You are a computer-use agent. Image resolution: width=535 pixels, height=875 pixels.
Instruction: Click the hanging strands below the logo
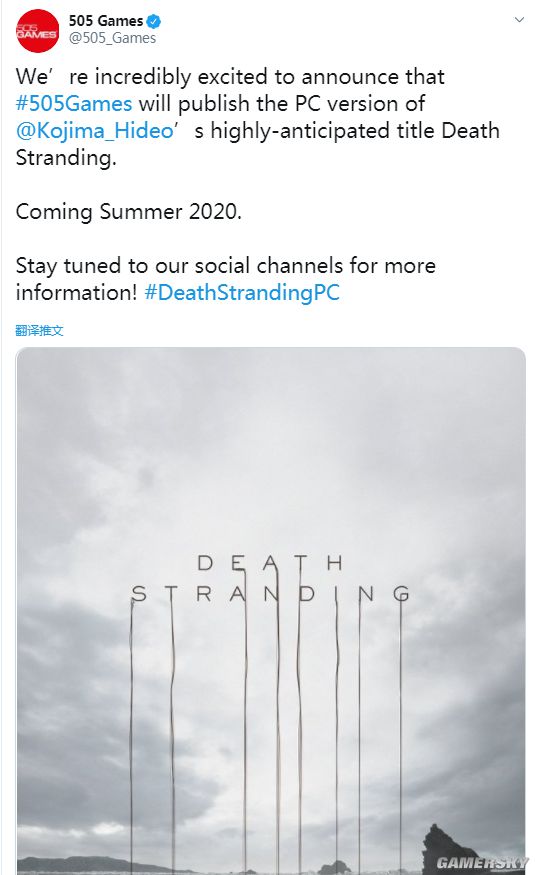coord(268,725)
